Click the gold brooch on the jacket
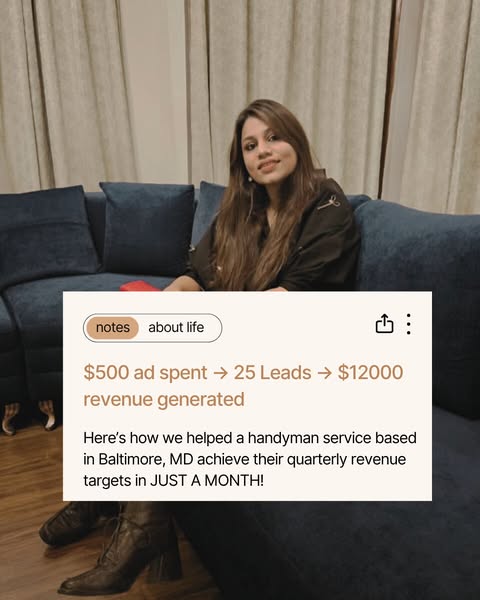Screen dimensions: 480x600 pyautogui.click(x=329, y=202)
